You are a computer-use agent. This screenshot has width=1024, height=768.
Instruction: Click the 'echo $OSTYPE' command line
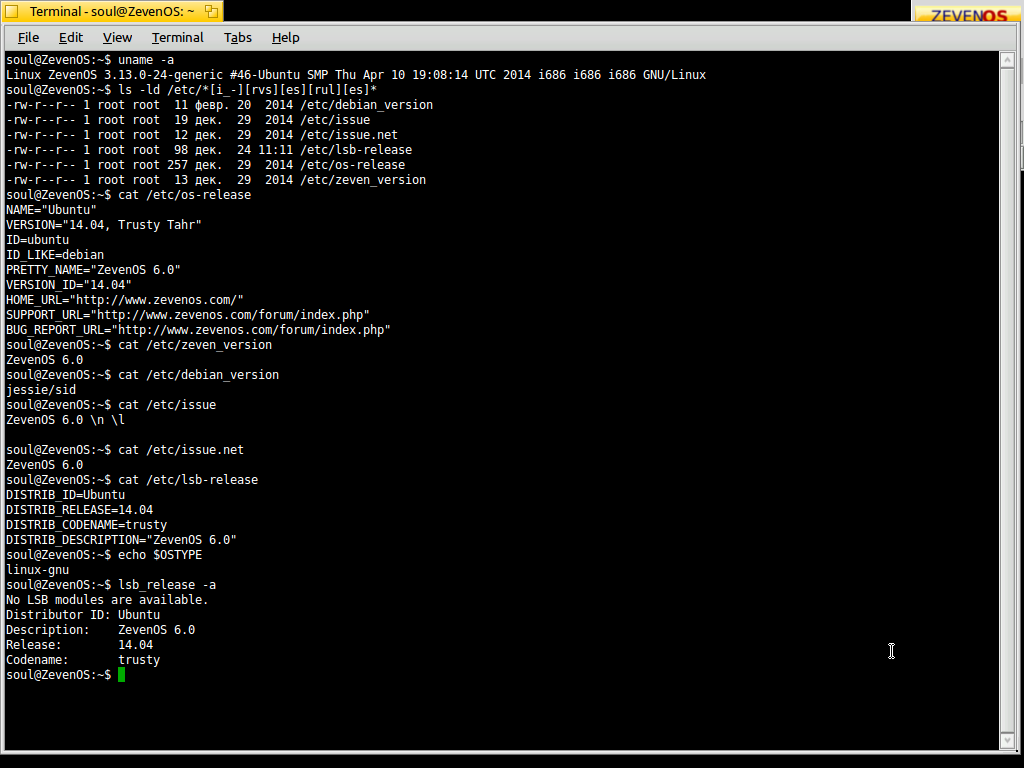pos(104,556)
